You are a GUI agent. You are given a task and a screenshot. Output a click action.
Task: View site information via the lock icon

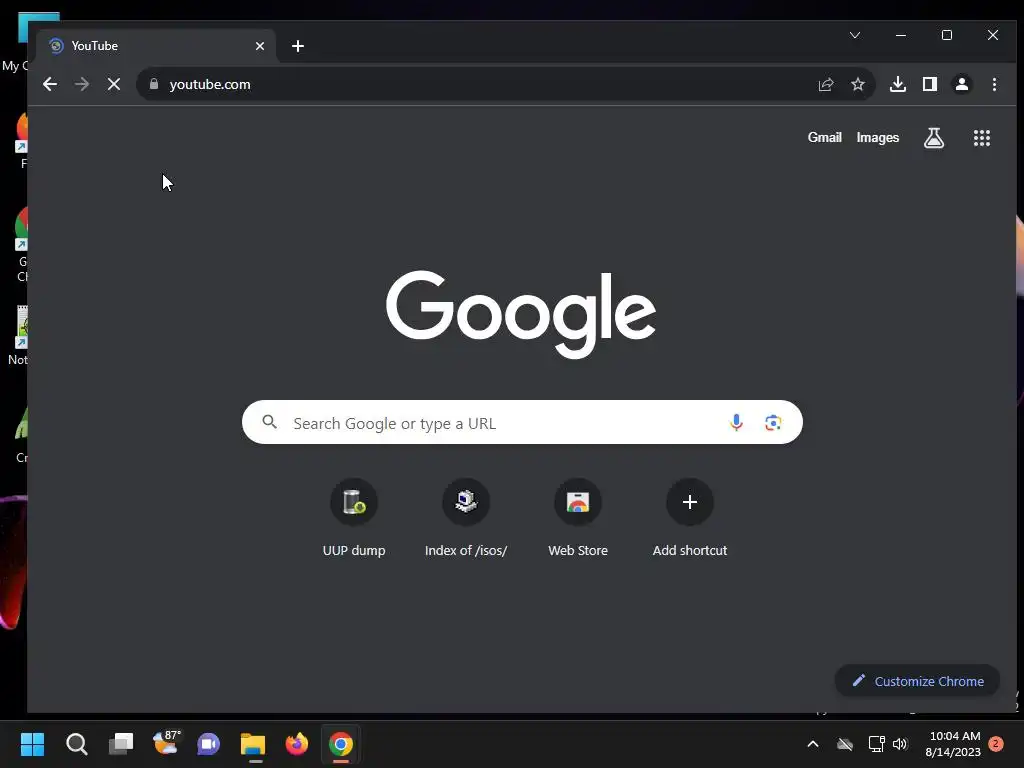click(x=154, y=84)
